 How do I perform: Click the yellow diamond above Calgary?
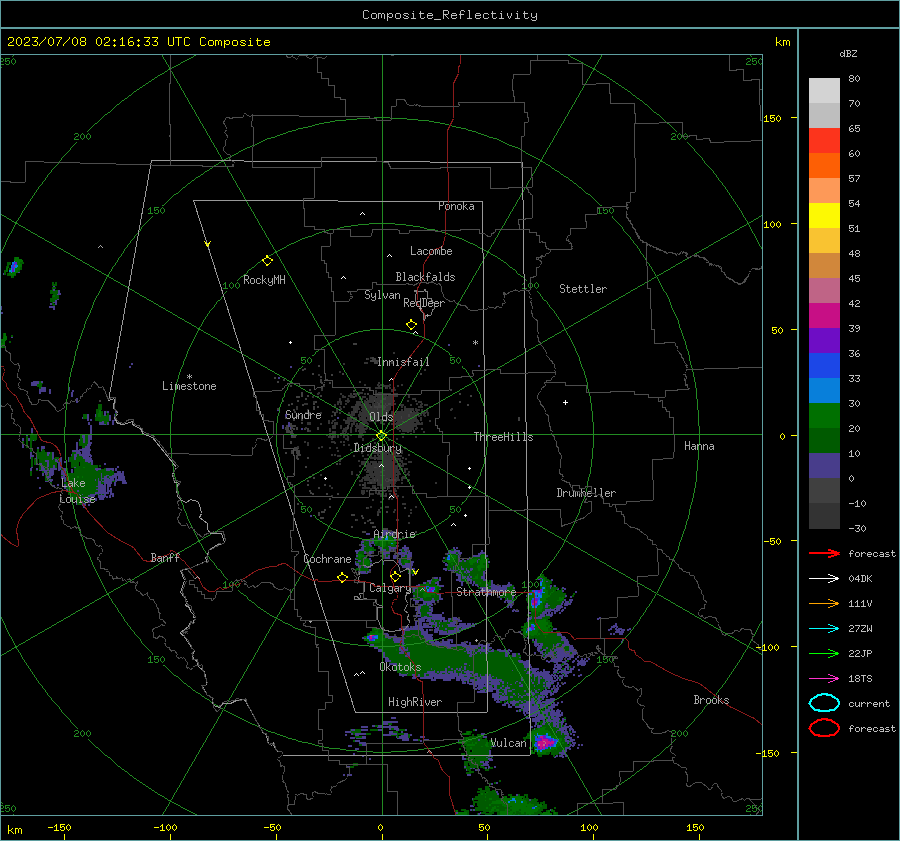point(395,576)
